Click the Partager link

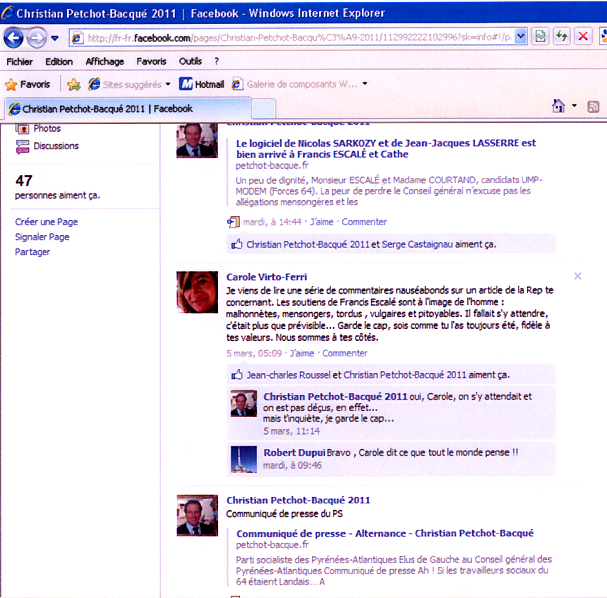(x=33, y=252)
